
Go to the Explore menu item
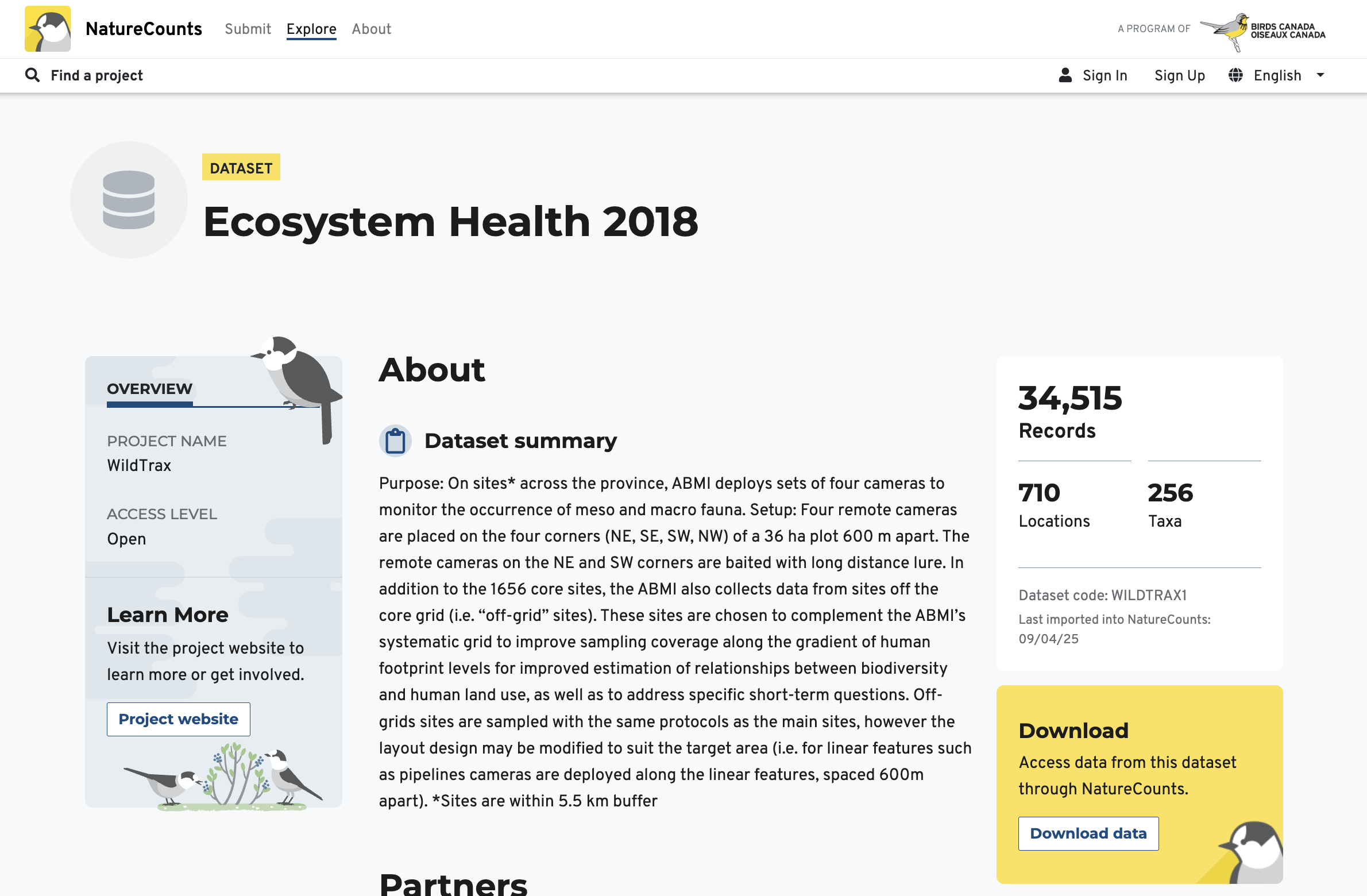[x=311, y=29]
